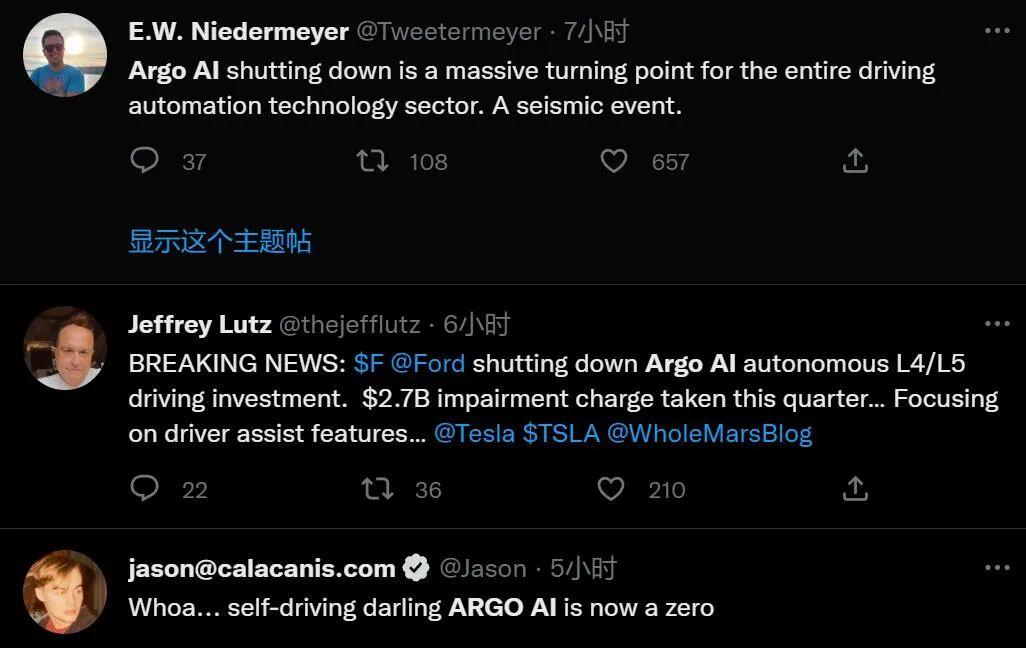This screenshot has width=1026, height=648.
Task: Like the tweet with 210 likes
Action: (x=611, y=489)
